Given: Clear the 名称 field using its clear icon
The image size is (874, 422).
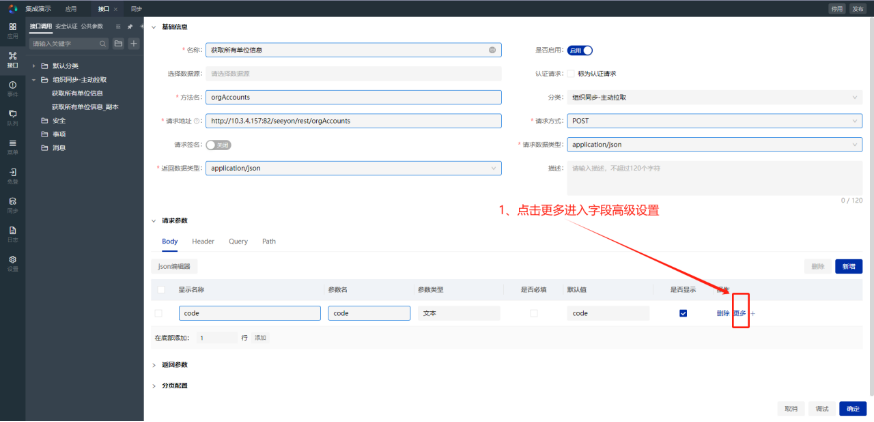Looking at the screenshot, I should pos(492,49).
